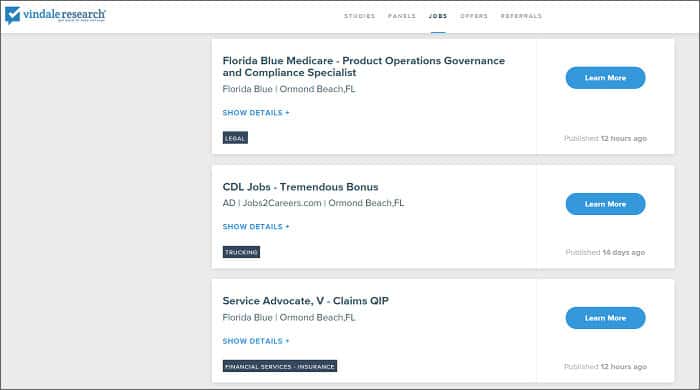Click Jobs2Careers.com company text in CDL listing
This screenshot has width=700, height=390.
282,203
